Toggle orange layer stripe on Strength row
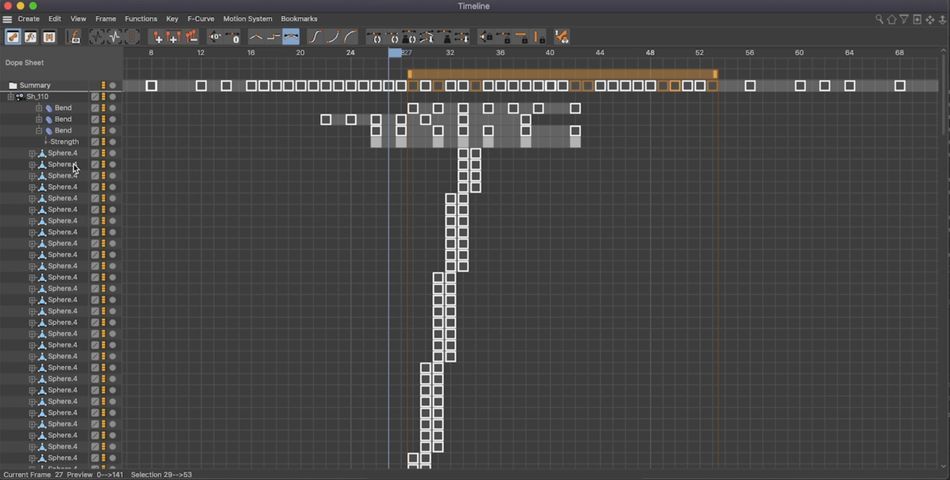Screen dimensions: 950x480 click(x=104, y=142)
